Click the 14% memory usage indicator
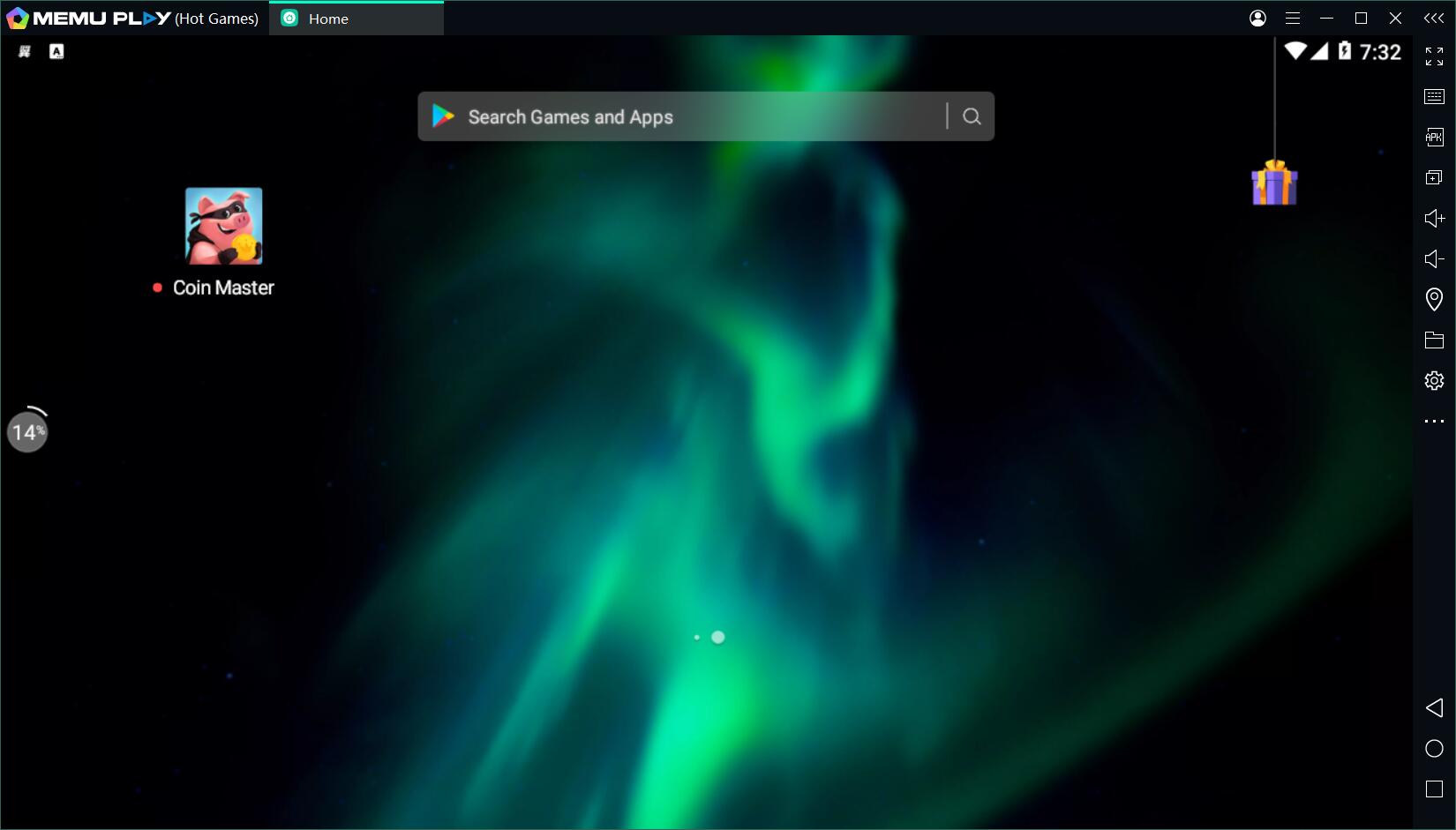This screenshot has width=1456, height=830. (x=27, y=432)
